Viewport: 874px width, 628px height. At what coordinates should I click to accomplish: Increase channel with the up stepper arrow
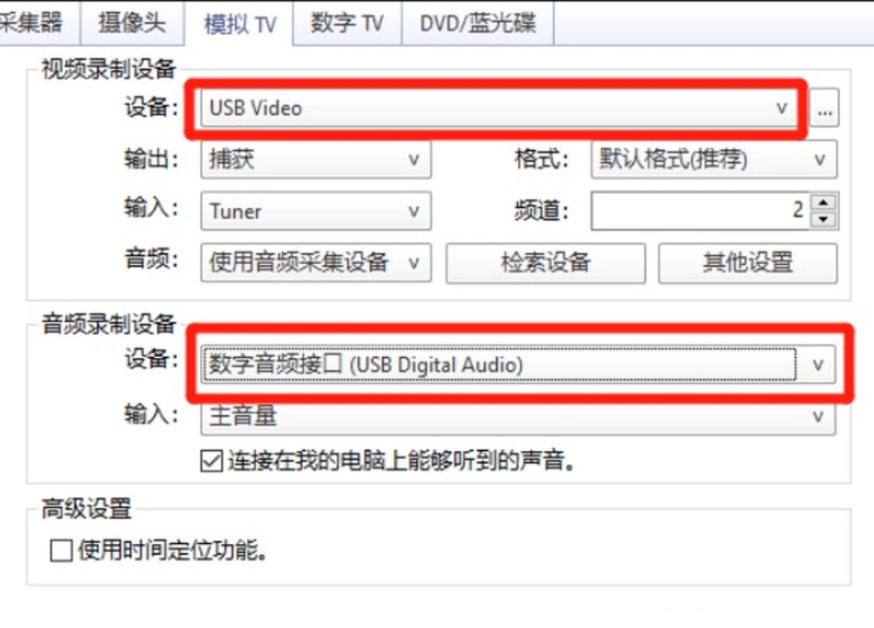(x=824, y=202)
